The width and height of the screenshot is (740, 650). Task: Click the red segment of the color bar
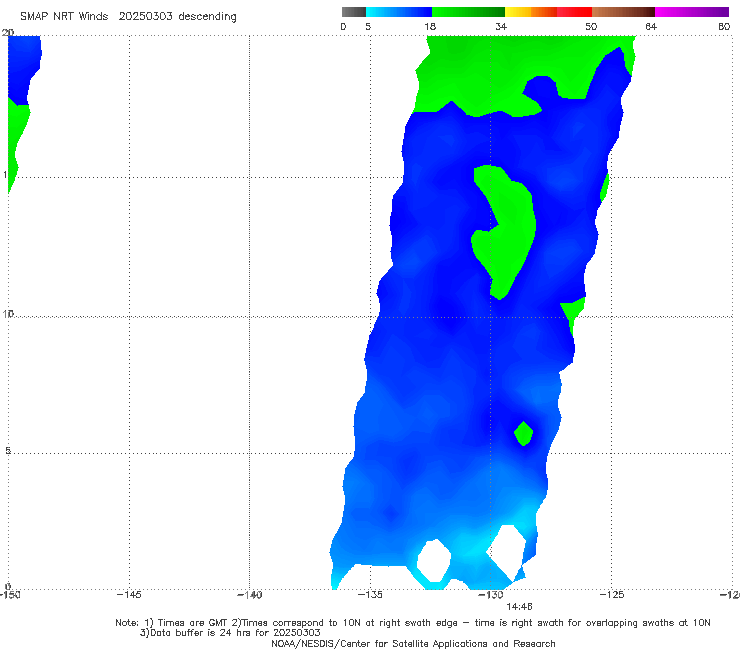tap(574, 12)
